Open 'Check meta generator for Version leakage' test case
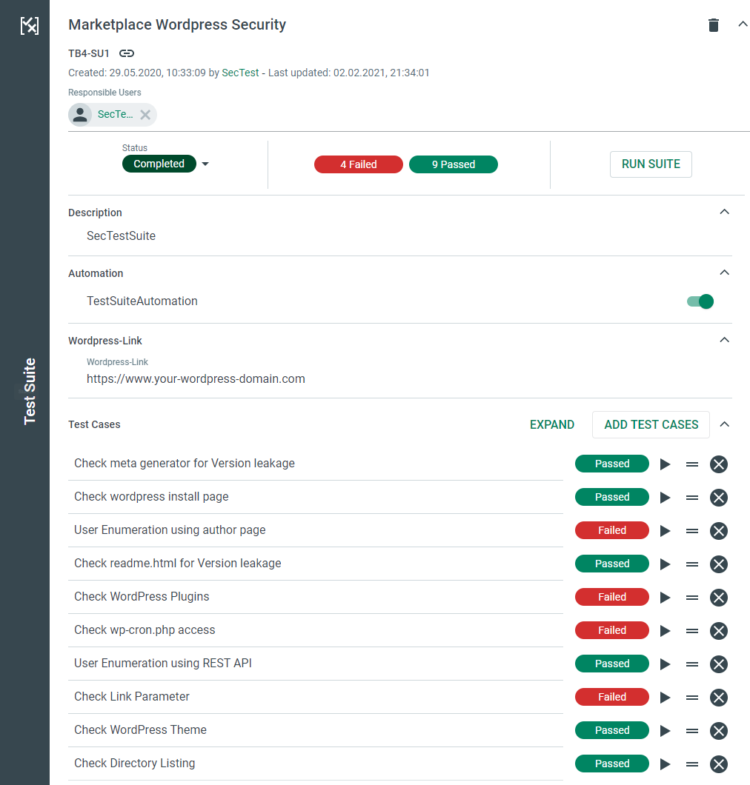This screenshot has height=785, width=750. [x=184, y=463]
